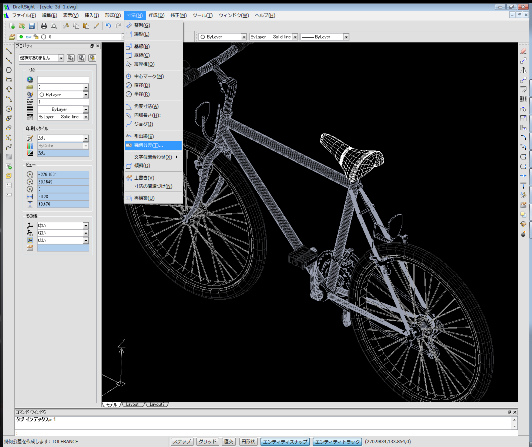
Task: Open the ファイル menu
Action: (x=24, y=15)
